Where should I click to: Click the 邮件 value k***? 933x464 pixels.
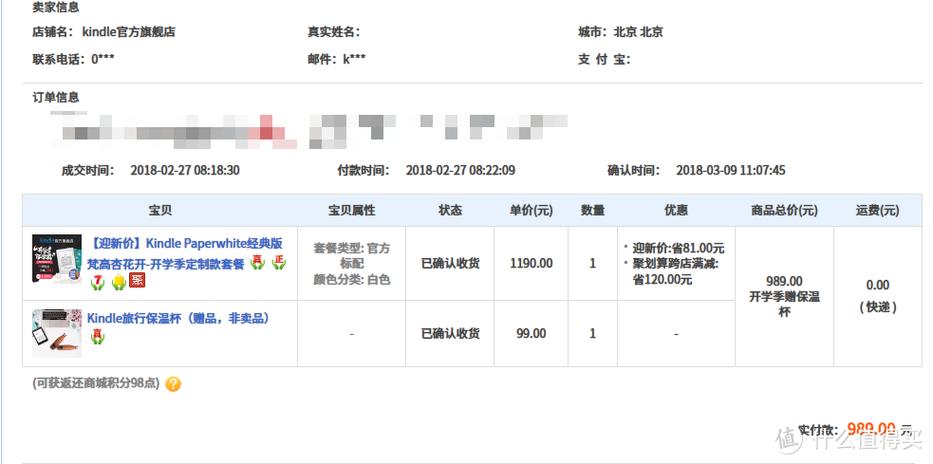[x=354, y=59]
